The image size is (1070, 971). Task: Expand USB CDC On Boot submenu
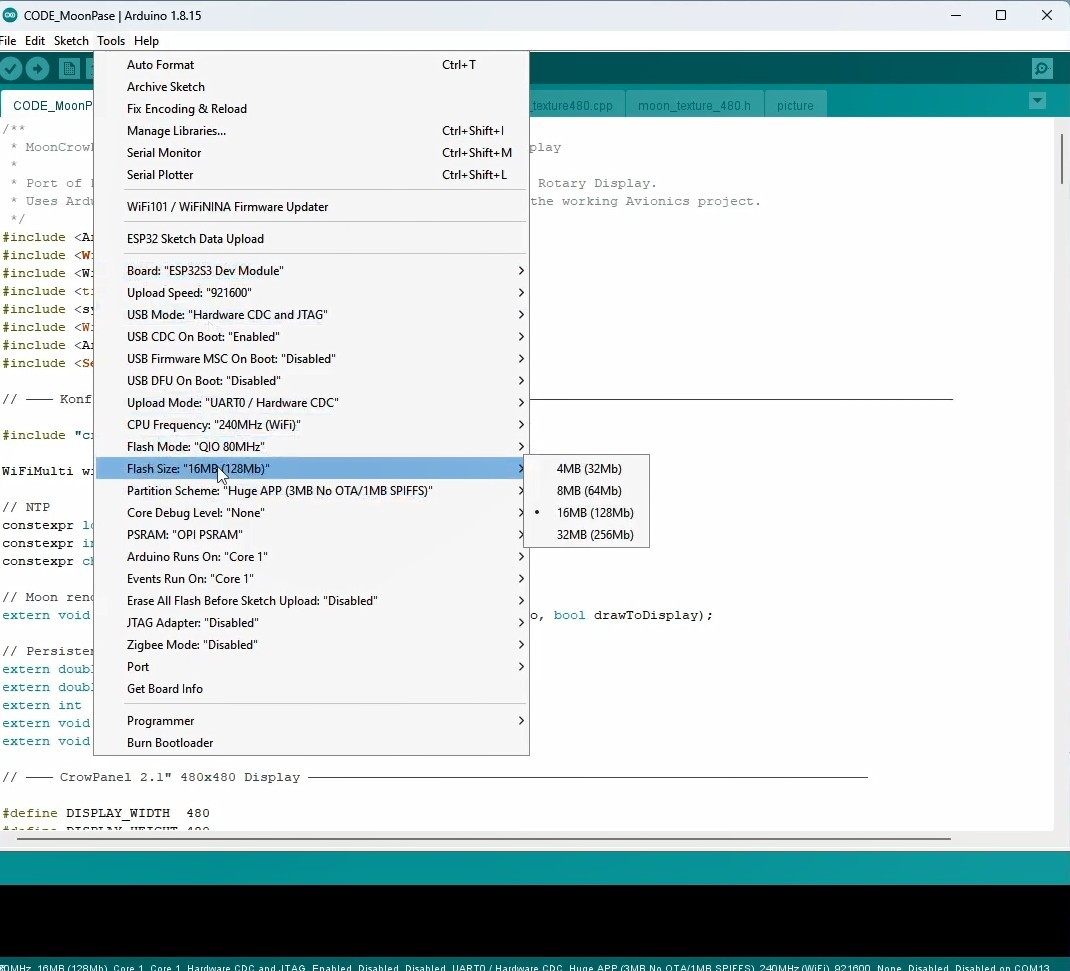point(312,336)
